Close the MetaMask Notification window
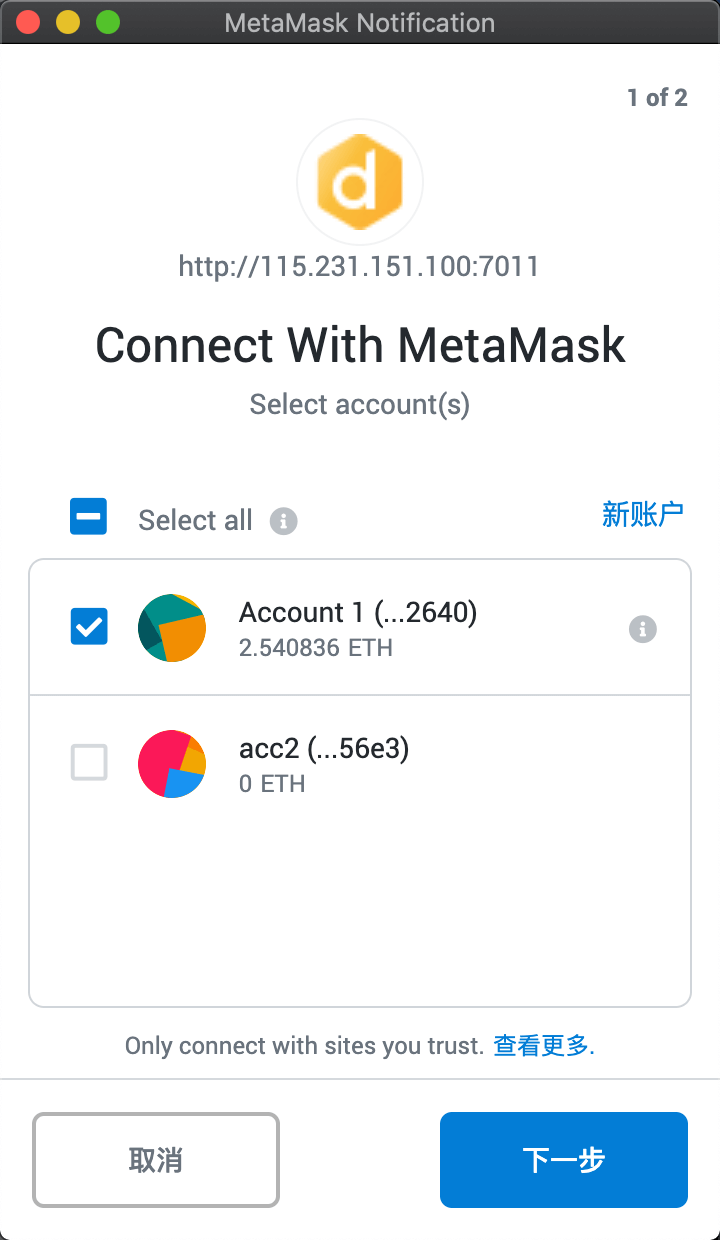This screenshot has height=1240, width=720. (28, 22)
